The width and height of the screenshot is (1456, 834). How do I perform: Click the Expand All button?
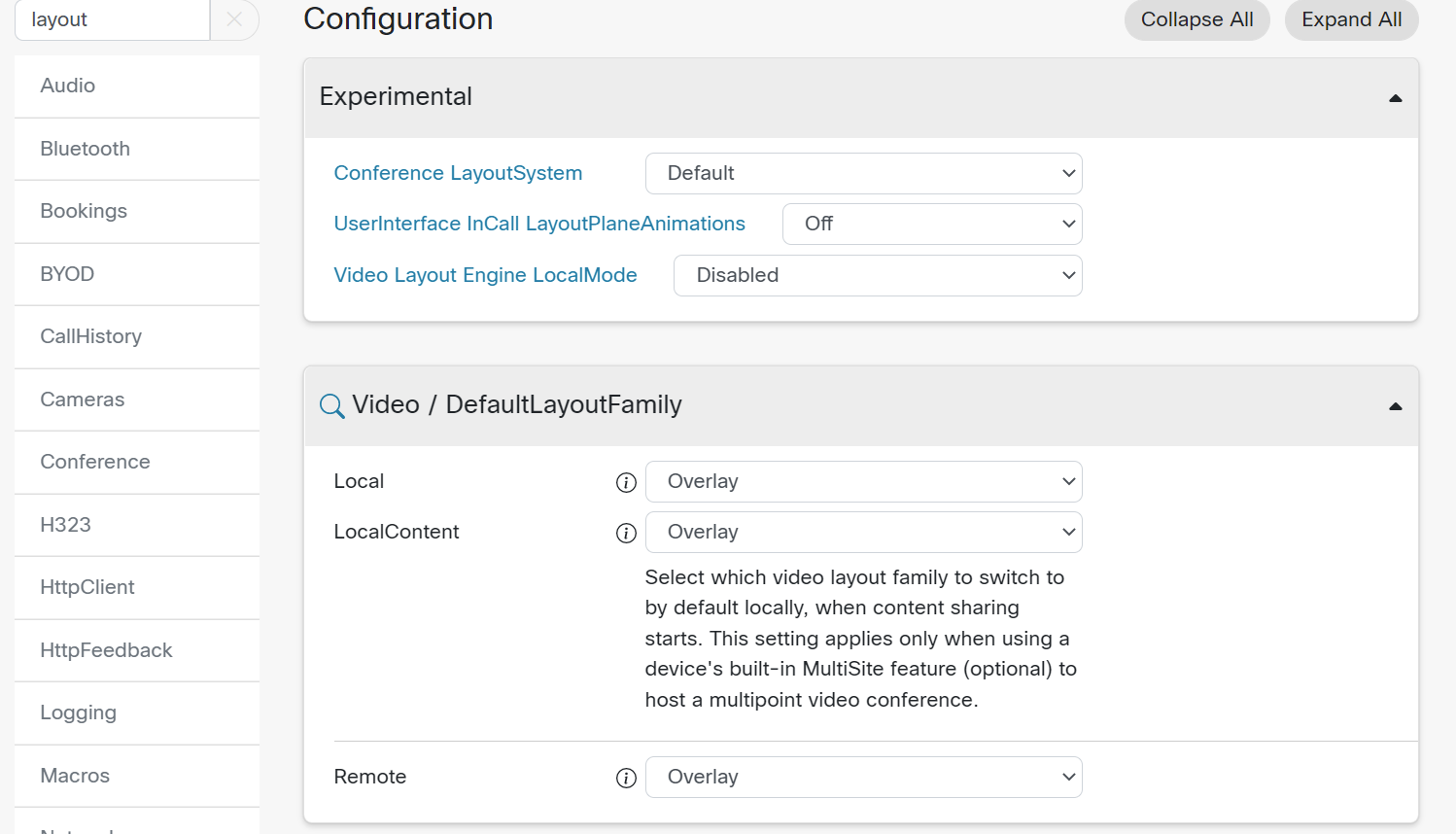[1351, 19]
